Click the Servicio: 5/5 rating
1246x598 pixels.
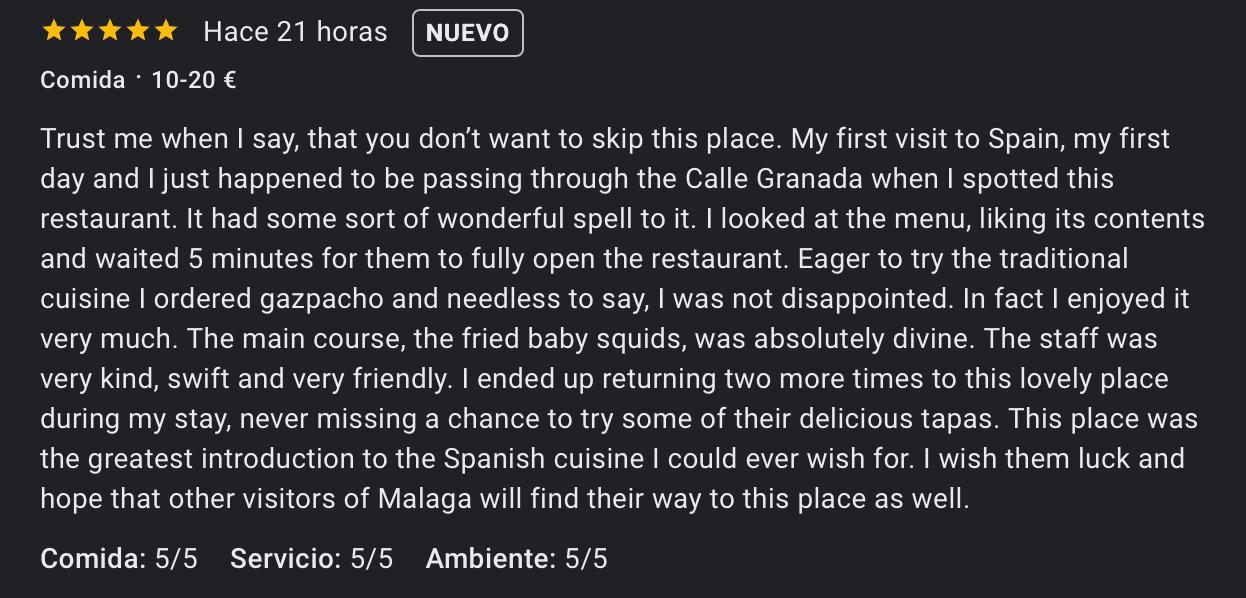click(x=311, y=558)
